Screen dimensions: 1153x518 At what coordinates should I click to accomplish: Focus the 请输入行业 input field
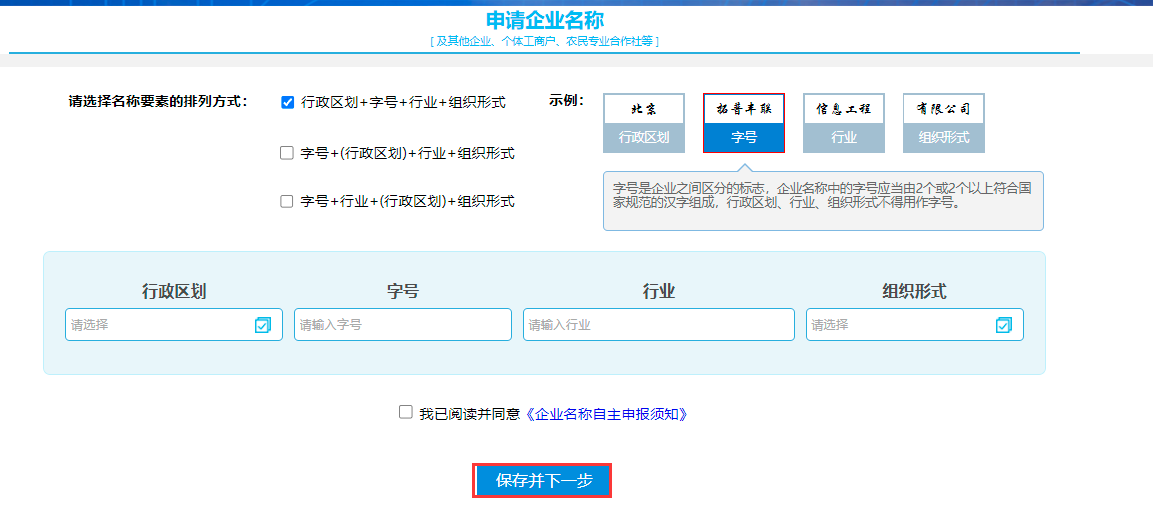point(658,325)
